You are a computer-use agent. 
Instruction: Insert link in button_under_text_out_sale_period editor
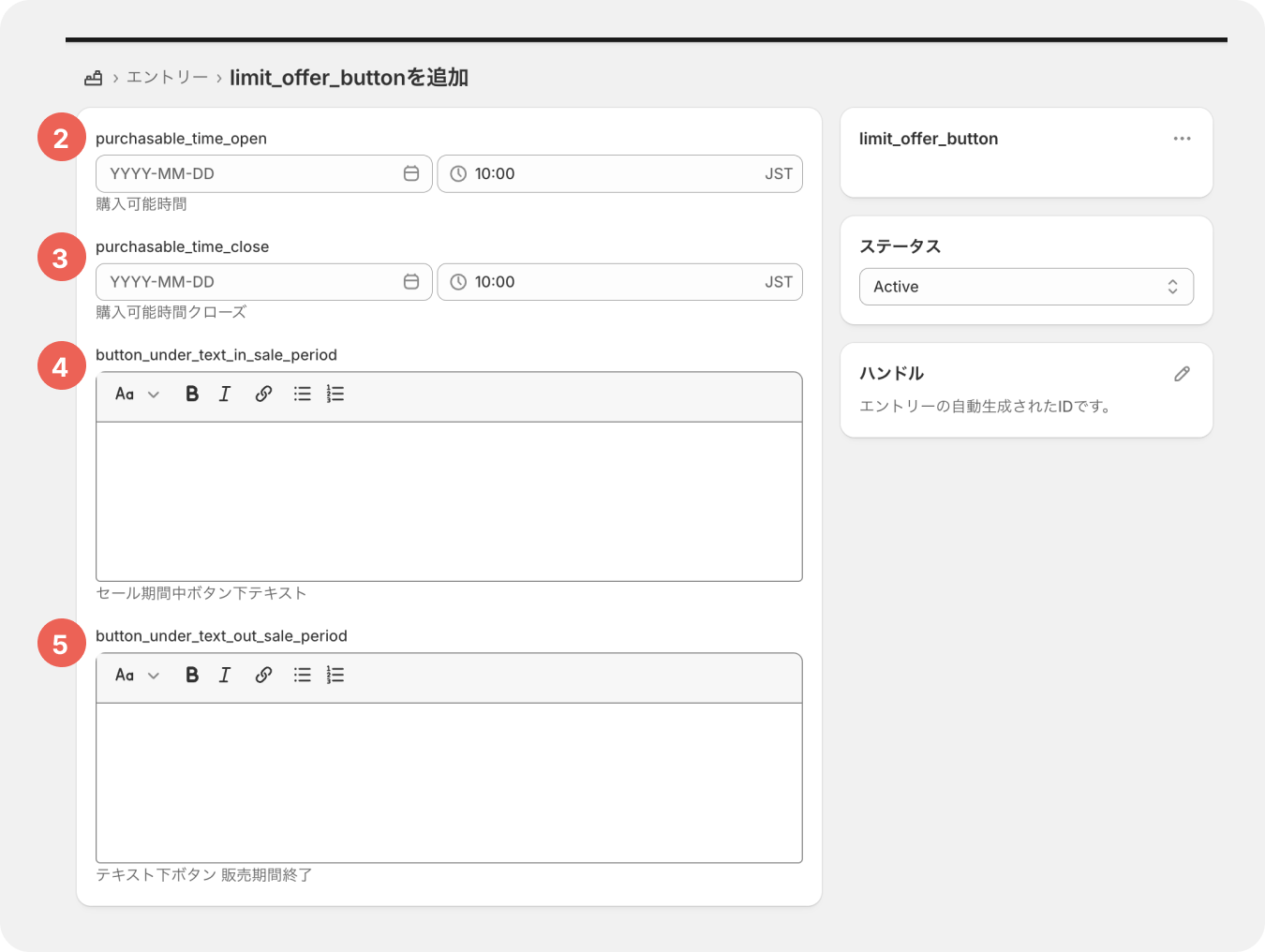(x=263, y=676)
